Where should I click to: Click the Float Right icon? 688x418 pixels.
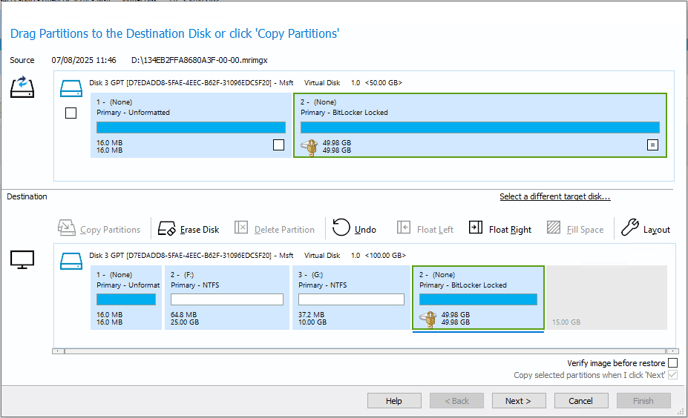pos(476,227)
